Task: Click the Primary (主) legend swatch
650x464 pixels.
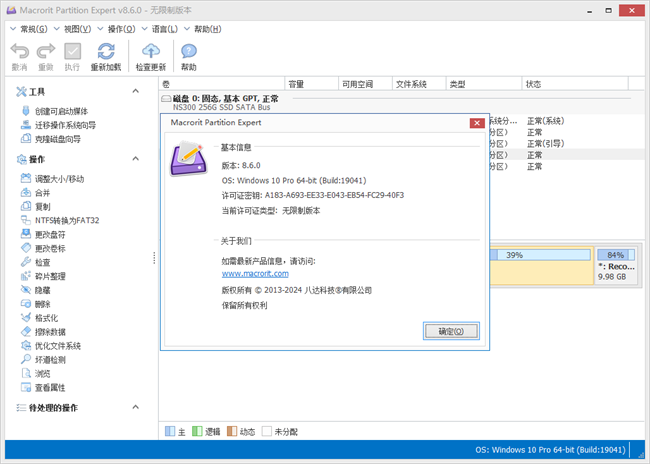Action: (x=170, y=431)
